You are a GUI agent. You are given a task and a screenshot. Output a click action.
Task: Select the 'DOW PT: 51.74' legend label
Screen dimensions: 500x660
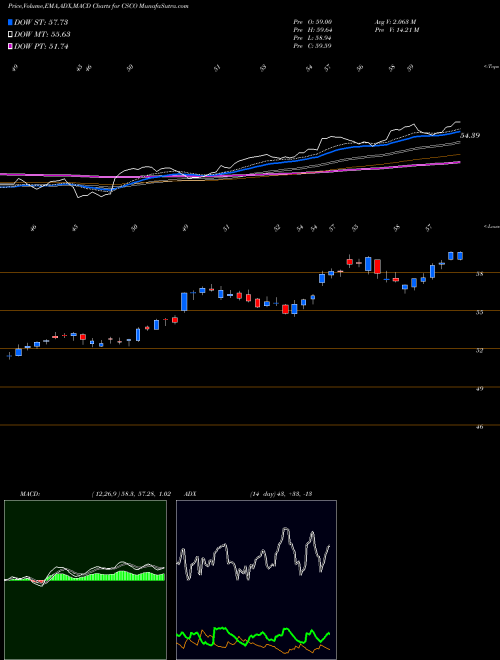pos(41,47)
